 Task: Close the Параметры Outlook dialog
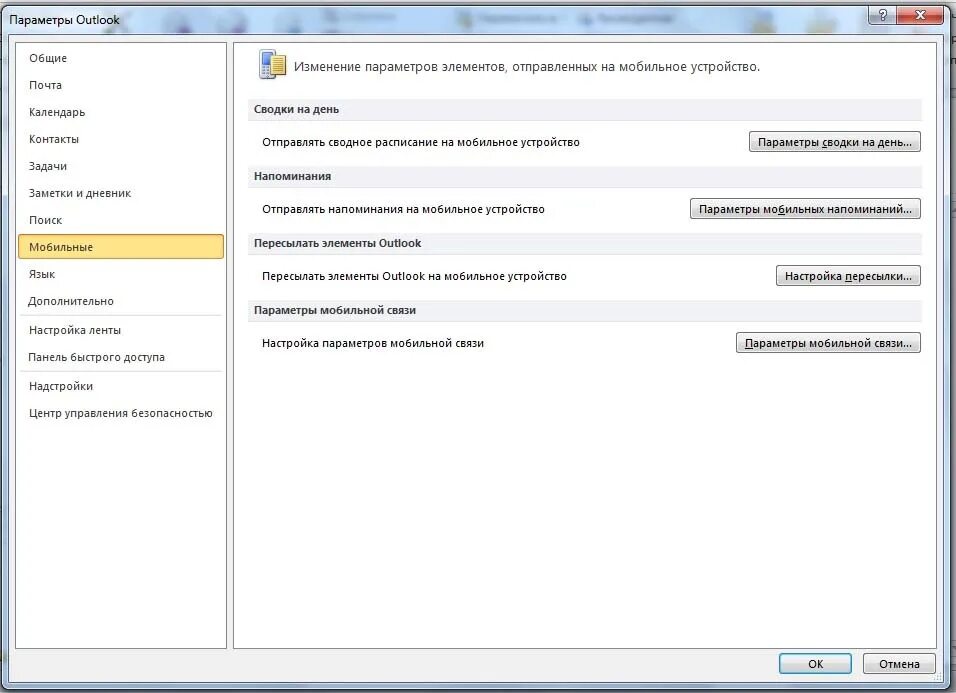pos(921,15)
